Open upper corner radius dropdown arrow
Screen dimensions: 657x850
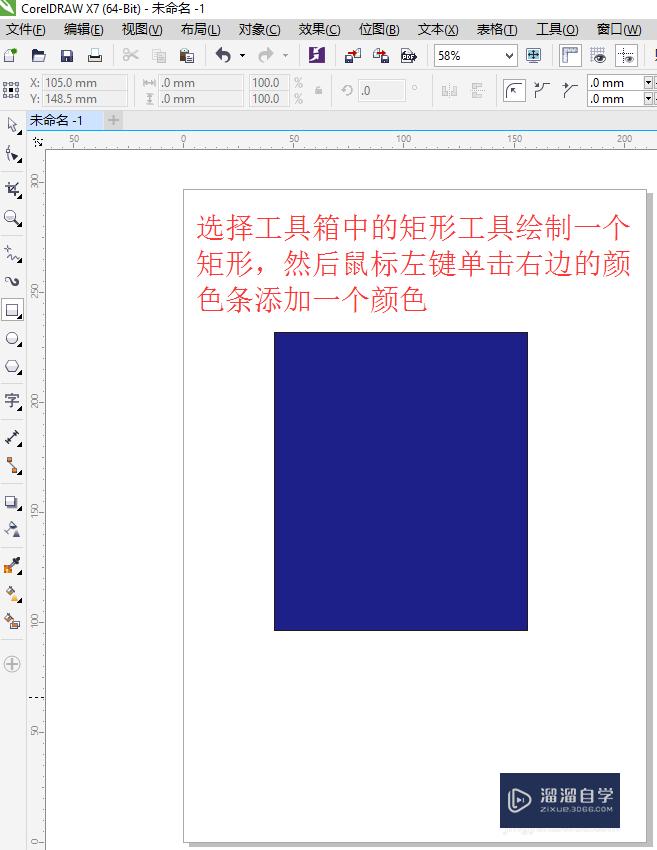coord(648,82)
